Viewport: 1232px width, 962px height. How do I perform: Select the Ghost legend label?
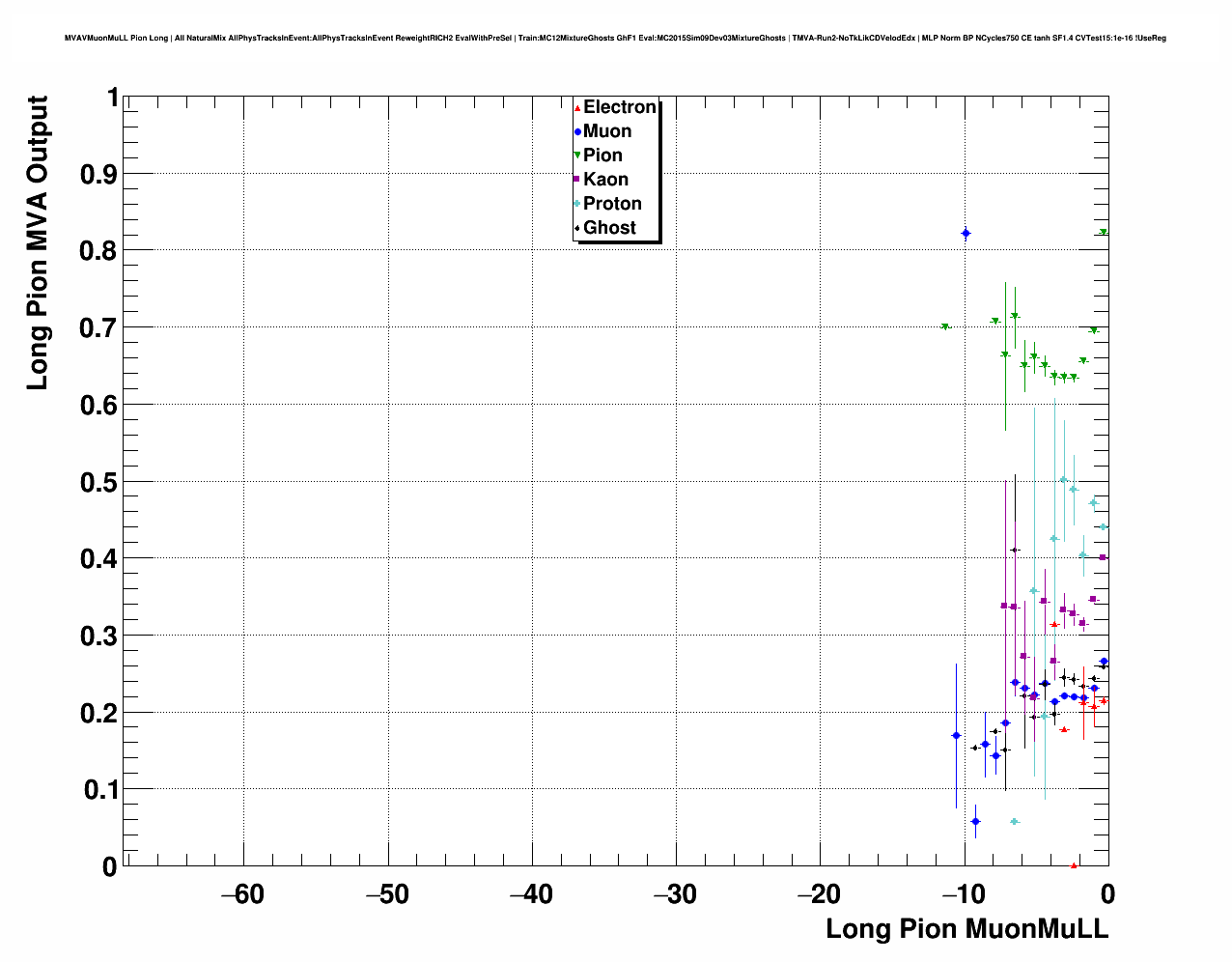(609, 228)
